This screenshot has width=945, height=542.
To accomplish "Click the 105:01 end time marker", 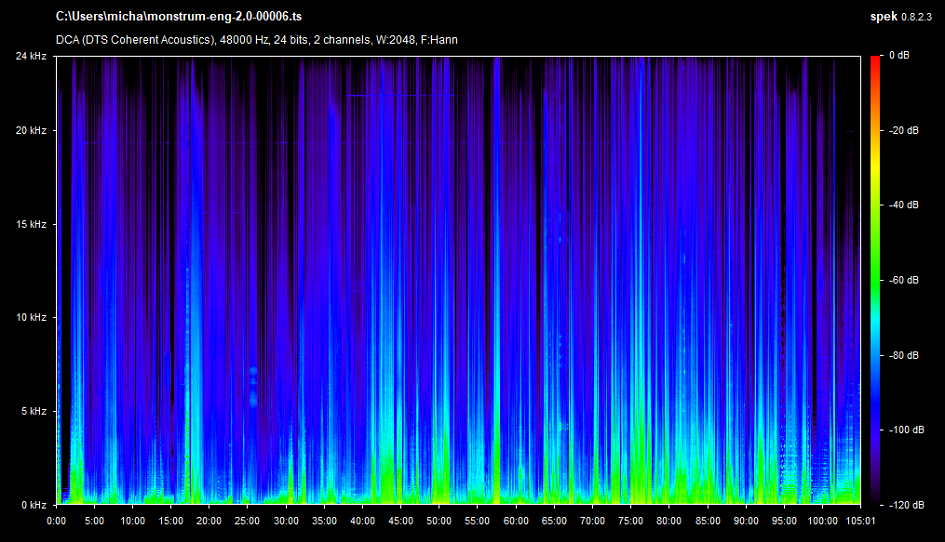I will coord(860,521).
